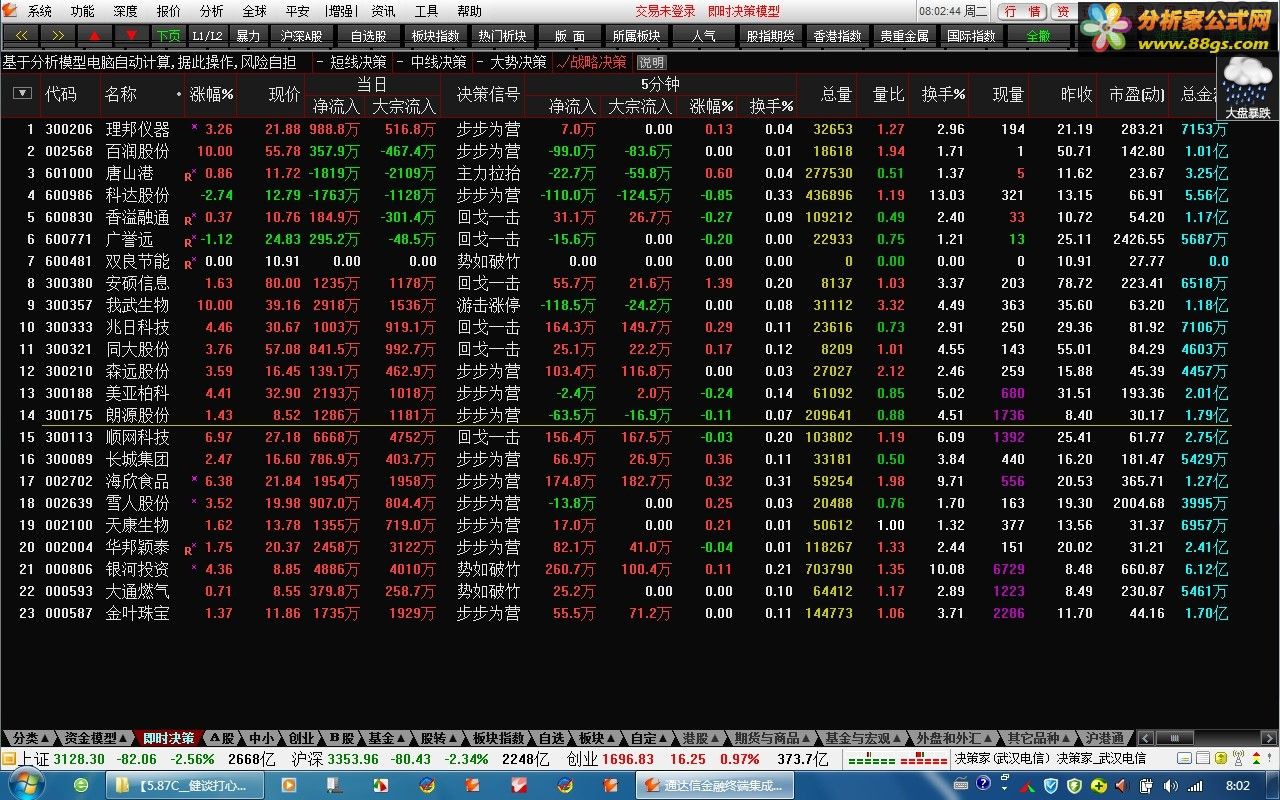Go back with the double left arrow button

pyautogui.click(x=21, y=35)
